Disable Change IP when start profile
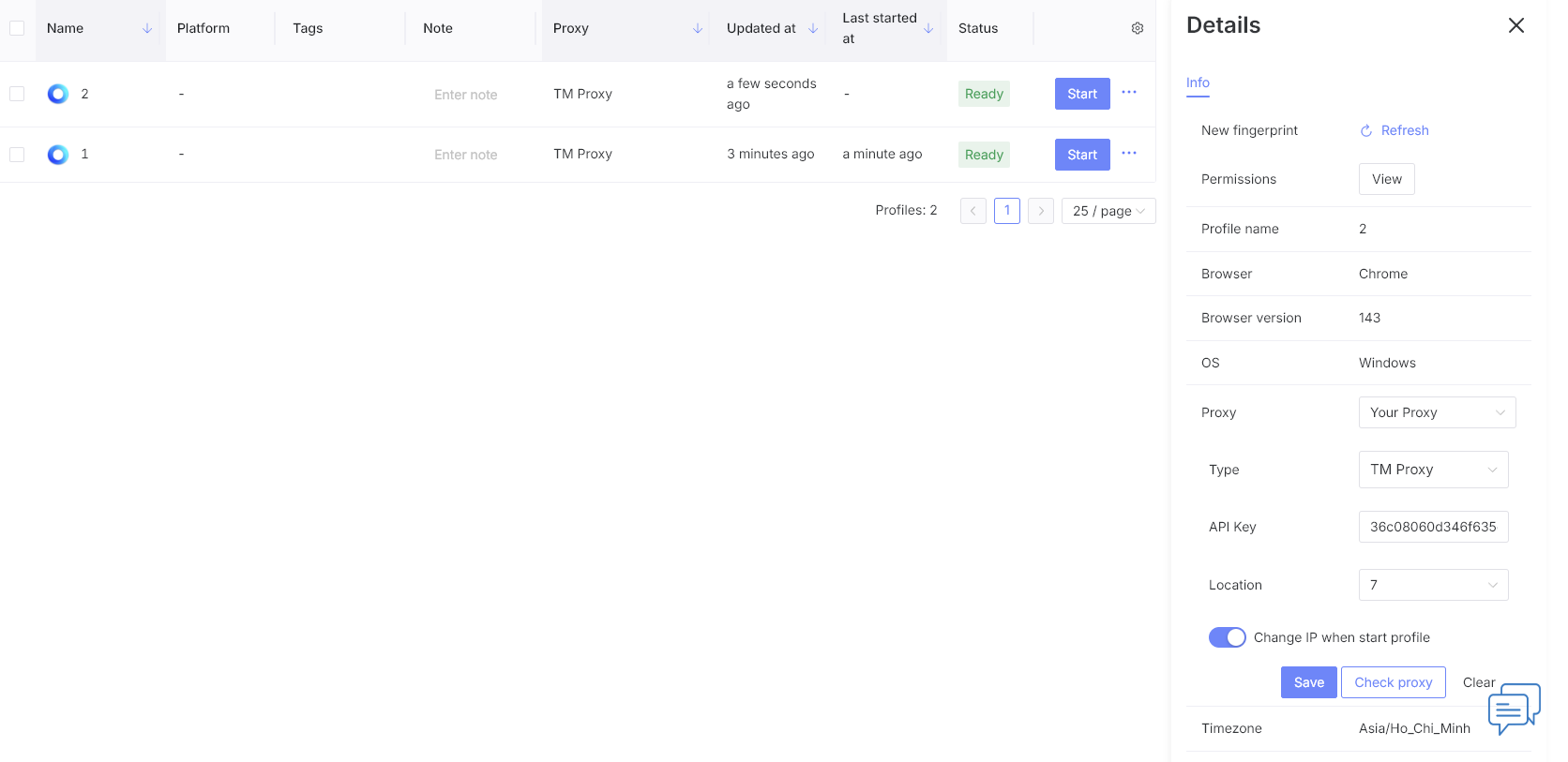This screenshot has height=762, width=1568. click(1227, 637)
